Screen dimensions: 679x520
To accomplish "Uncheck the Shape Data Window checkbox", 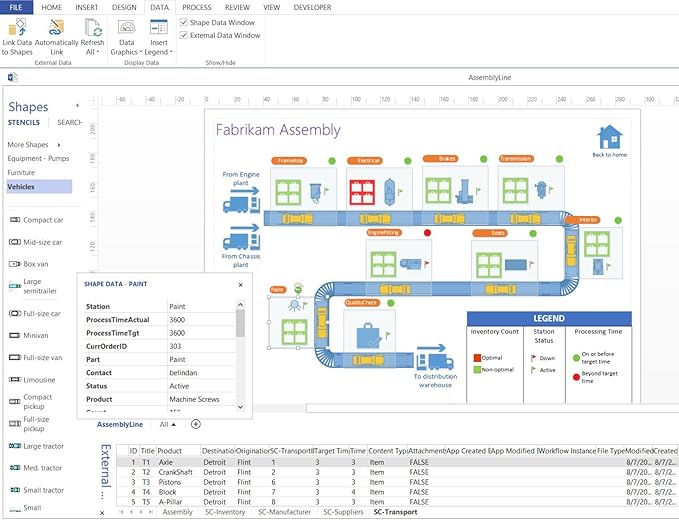I will [x=184, y=22].
